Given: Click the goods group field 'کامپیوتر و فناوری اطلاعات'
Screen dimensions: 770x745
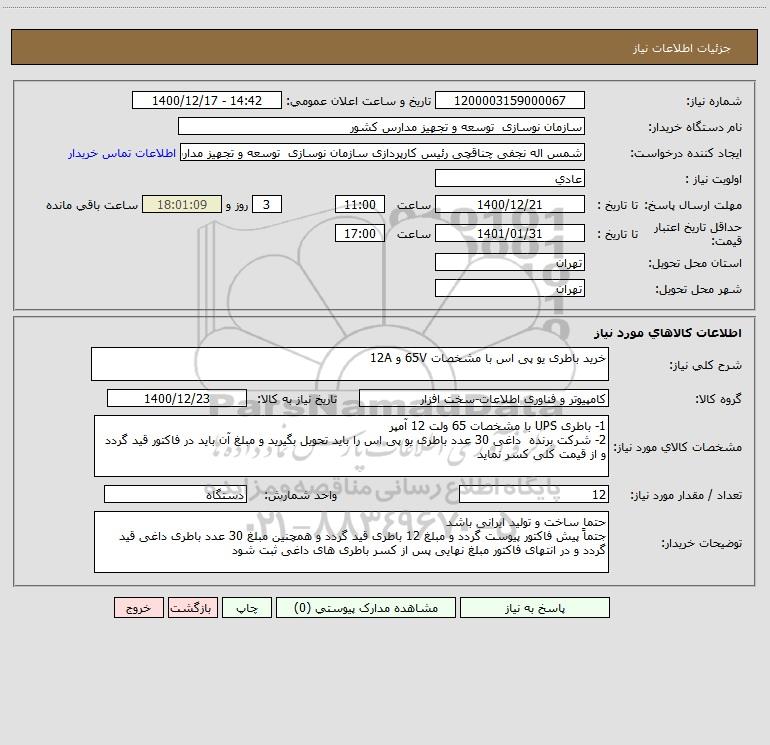Looking at the screenshot, I should (484, 398).
